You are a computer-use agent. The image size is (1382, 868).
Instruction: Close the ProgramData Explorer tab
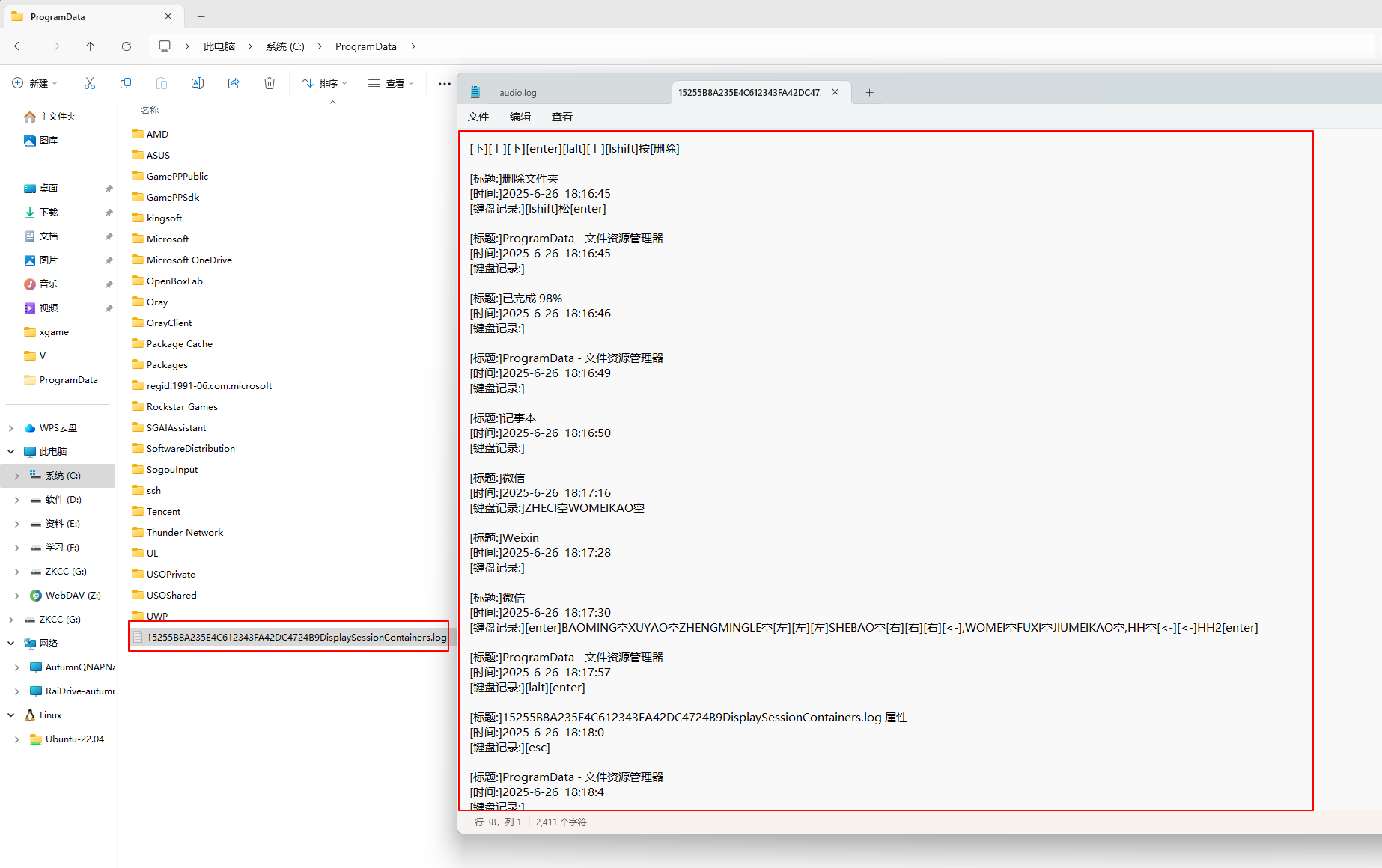point(168,16)
